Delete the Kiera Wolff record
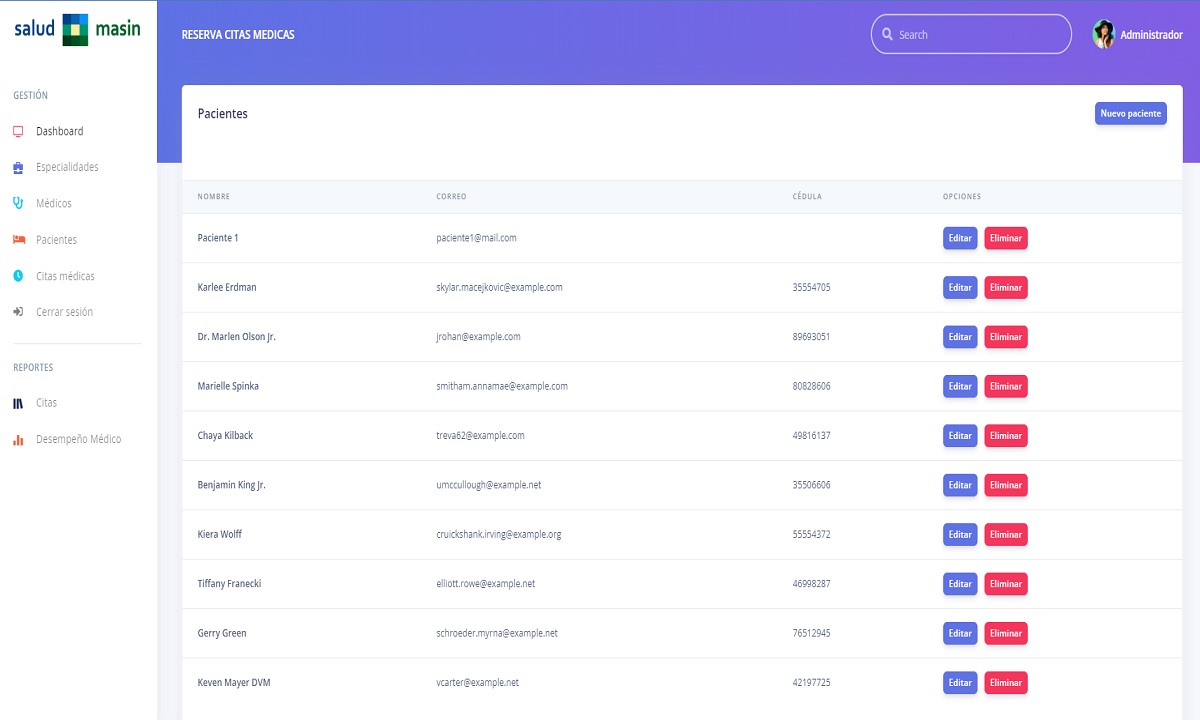Screen dimensions: 1200x720 (x=1006, y=534)
